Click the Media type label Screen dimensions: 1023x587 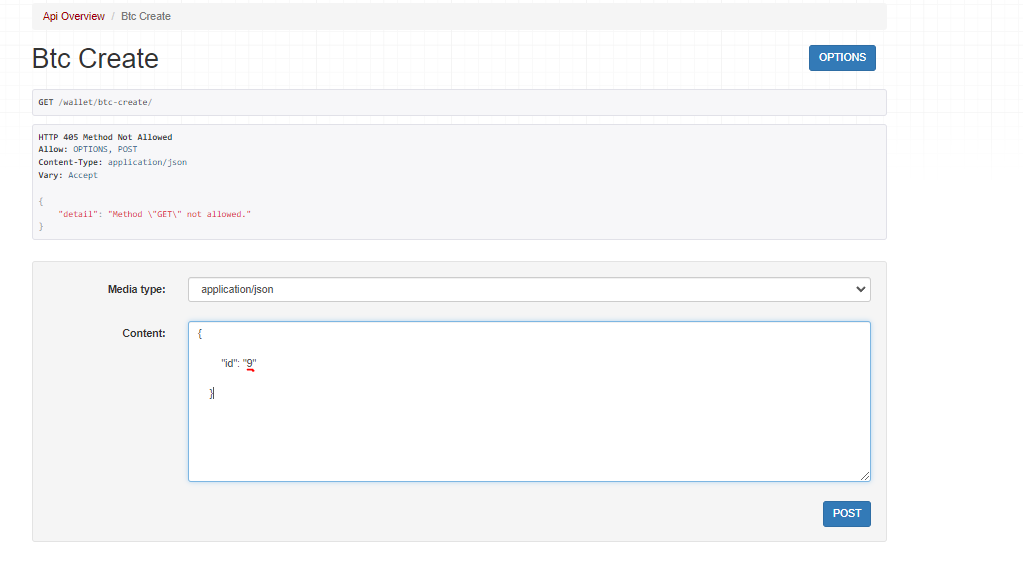[136, 290]
